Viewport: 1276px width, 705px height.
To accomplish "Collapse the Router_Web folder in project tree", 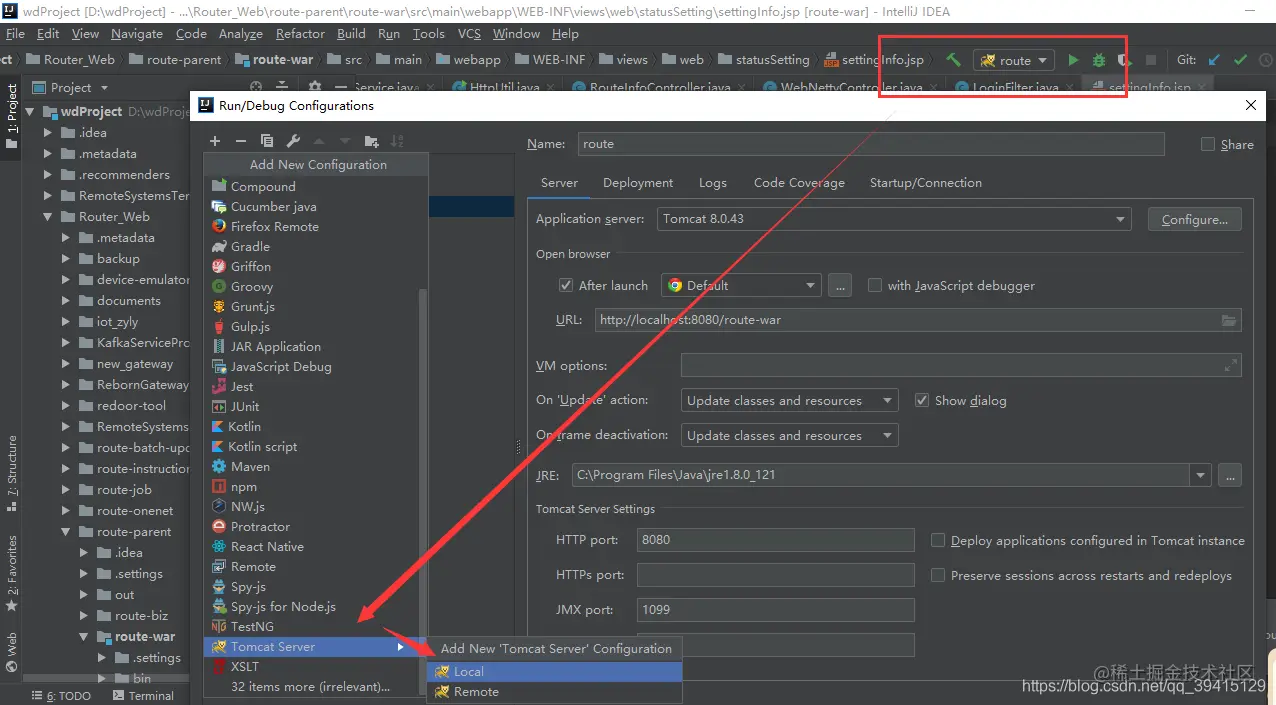I will pos(47,216).
